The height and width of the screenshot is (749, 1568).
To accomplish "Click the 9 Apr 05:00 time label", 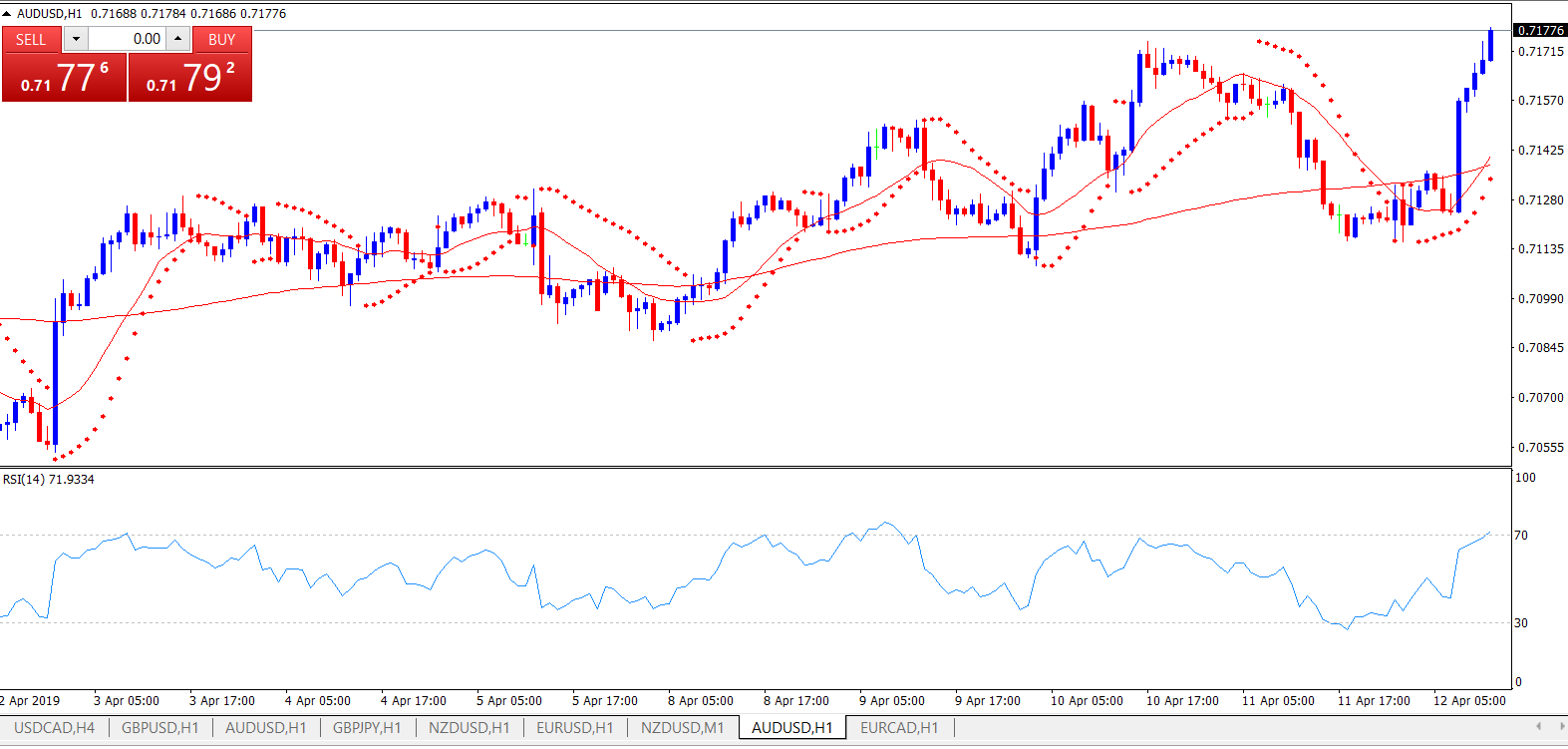I will tap(892, 701).
